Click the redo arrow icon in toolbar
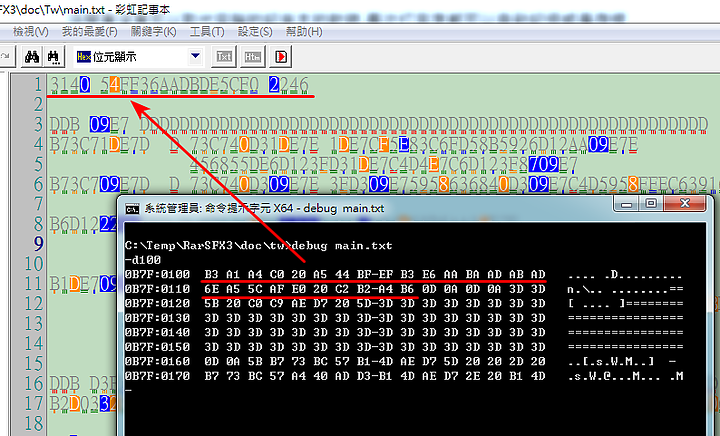The width and height of the screenshot is (720, 436). [x=6, y=57]
